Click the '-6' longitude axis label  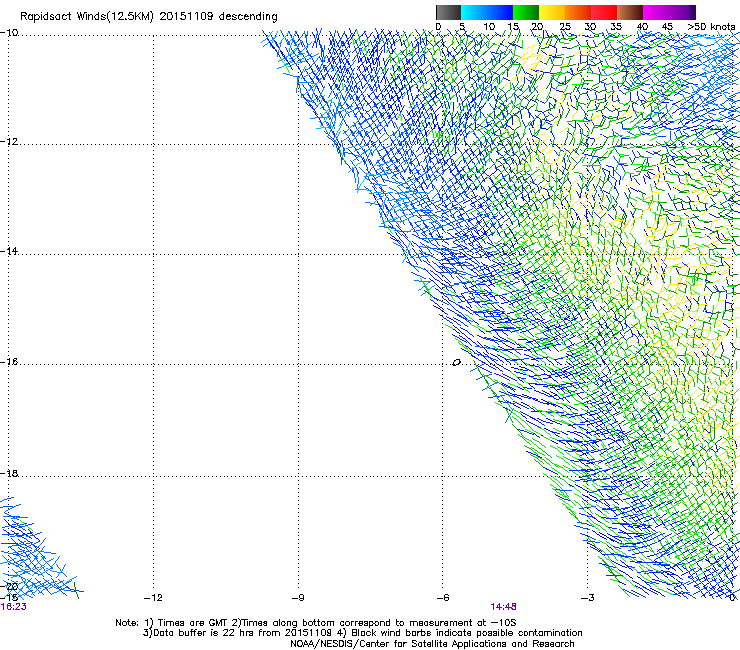point(443,598)
